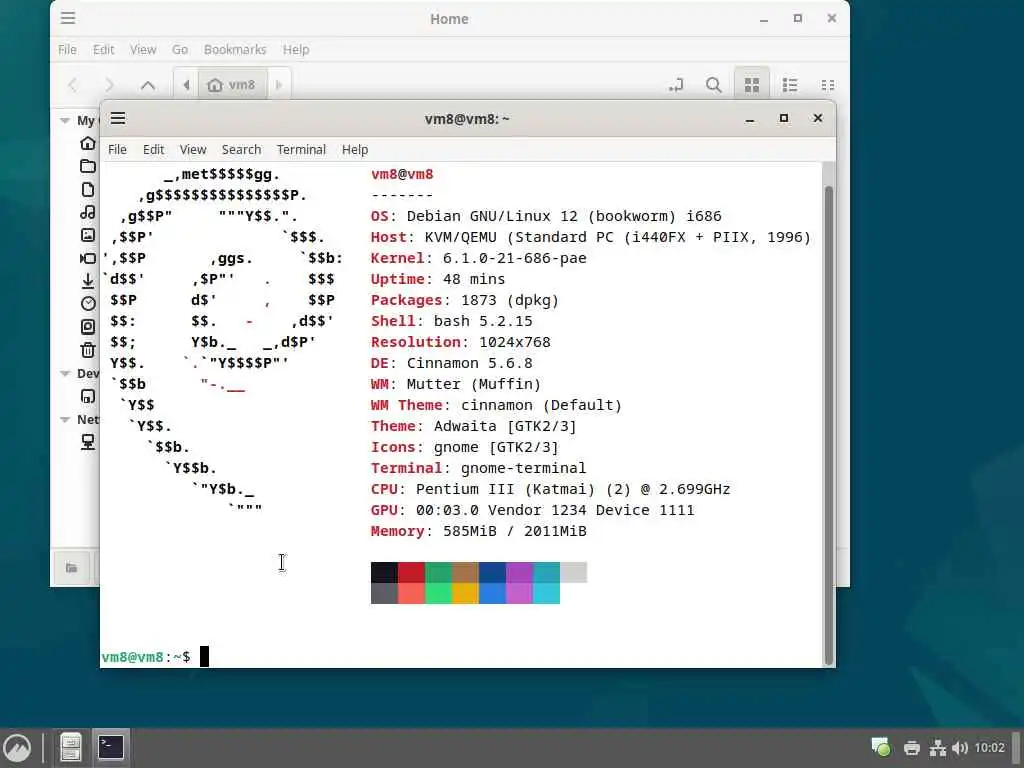Collapse the My Computer section in sidebar
Screen dimensions: 1024x768
(x=65, y=121)
